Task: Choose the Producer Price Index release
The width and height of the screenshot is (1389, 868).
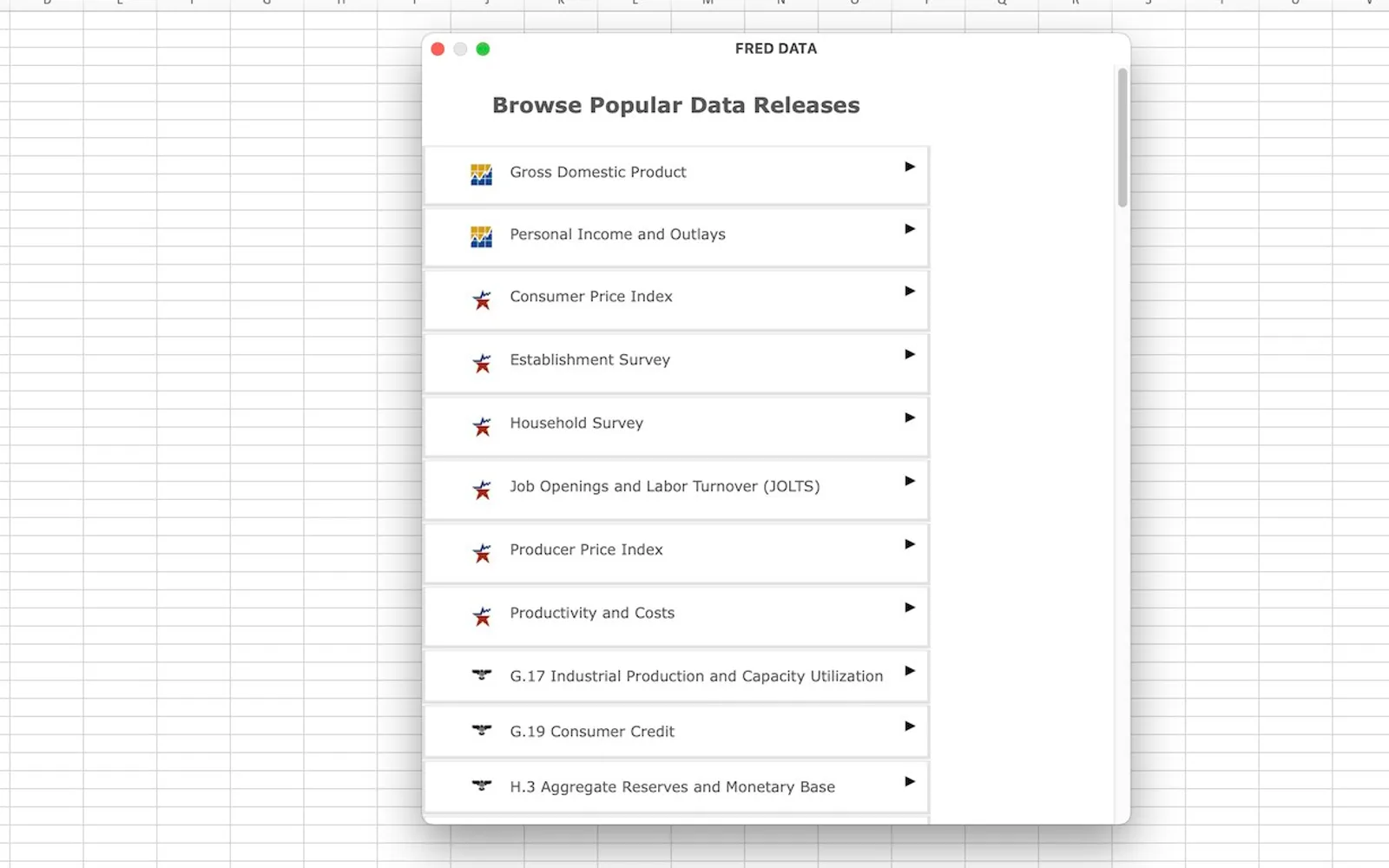Action: (676, 554)
